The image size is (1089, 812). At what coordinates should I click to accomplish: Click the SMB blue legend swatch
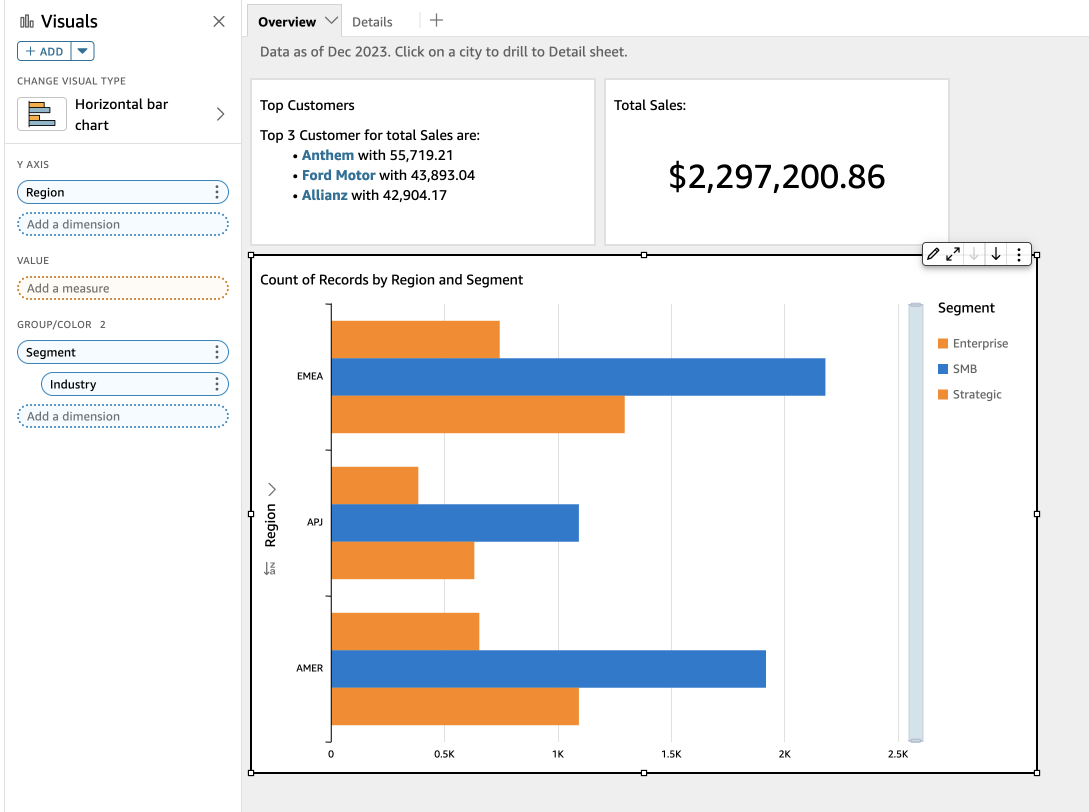tap(942, 369)
